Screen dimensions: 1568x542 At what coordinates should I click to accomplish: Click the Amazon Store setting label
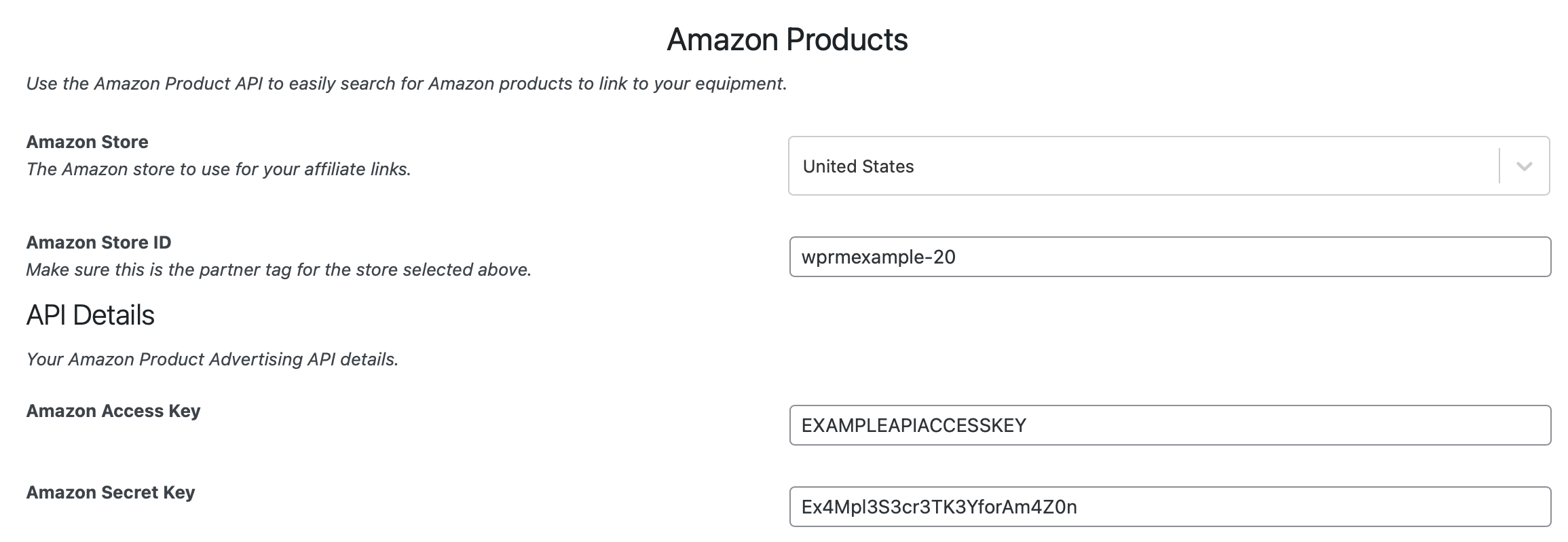pos(87,142)
